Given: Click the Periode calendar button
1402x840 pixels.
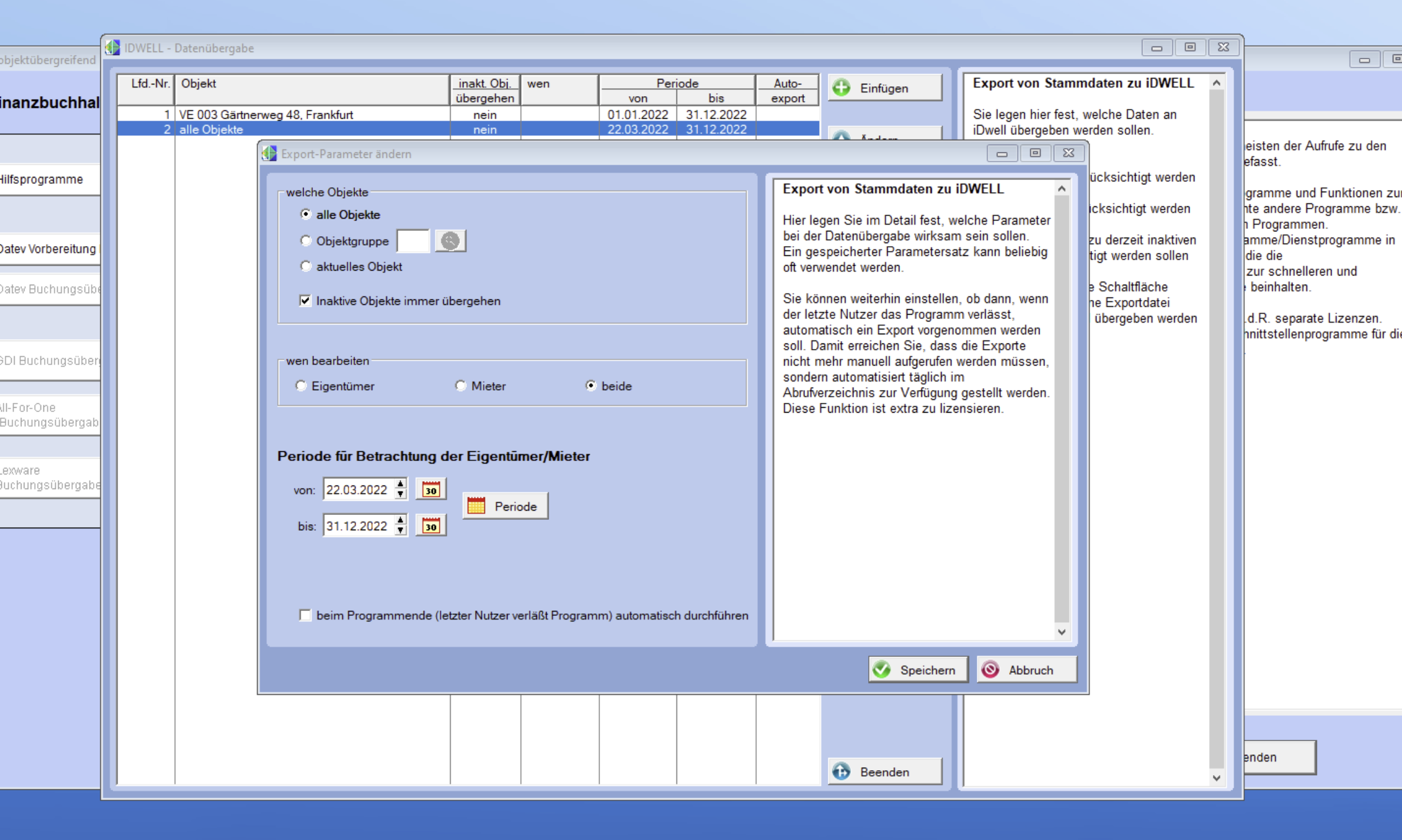Looking at the screenshot, I should 505,506.
